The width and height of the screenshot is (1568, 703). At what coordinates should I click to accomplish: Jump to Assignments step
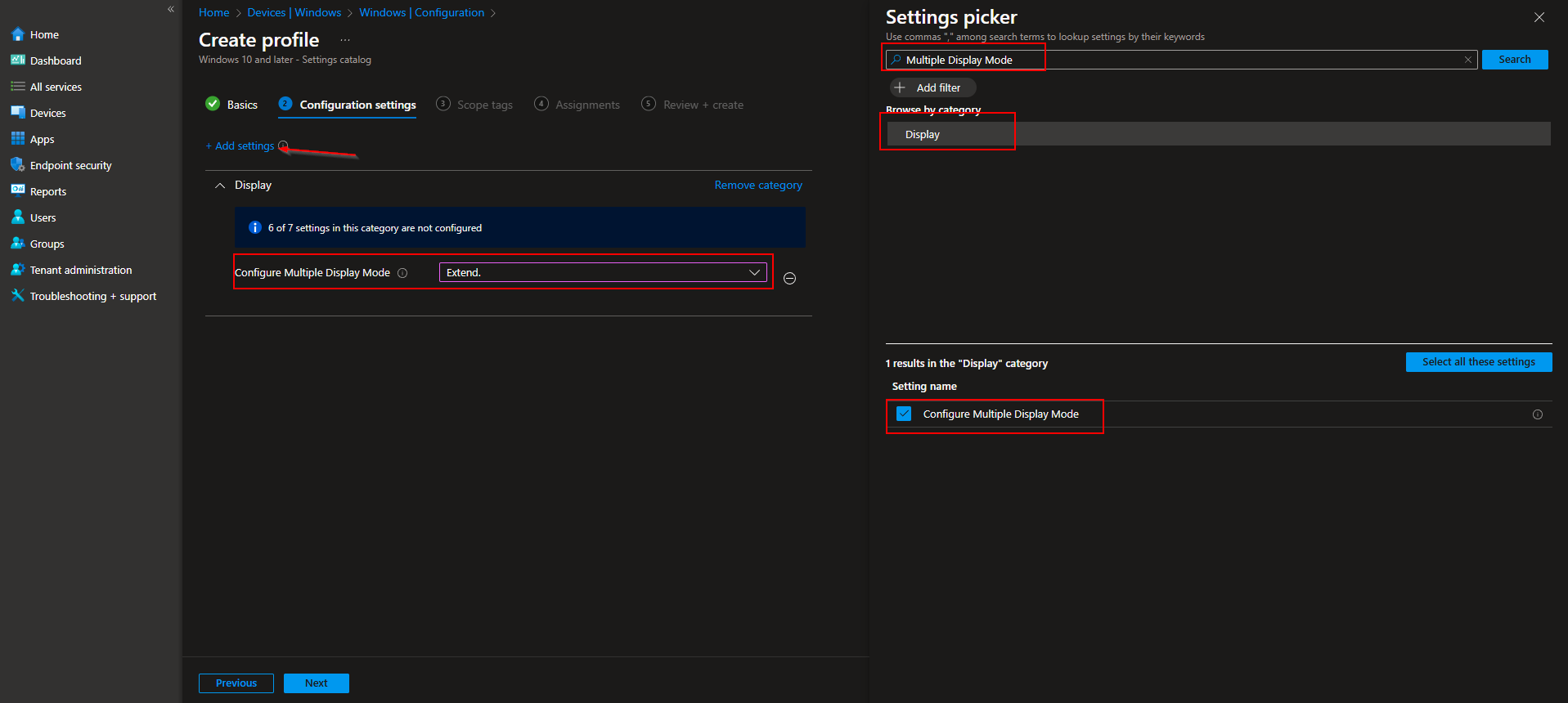pyautogui.click(x=577, y=105)
